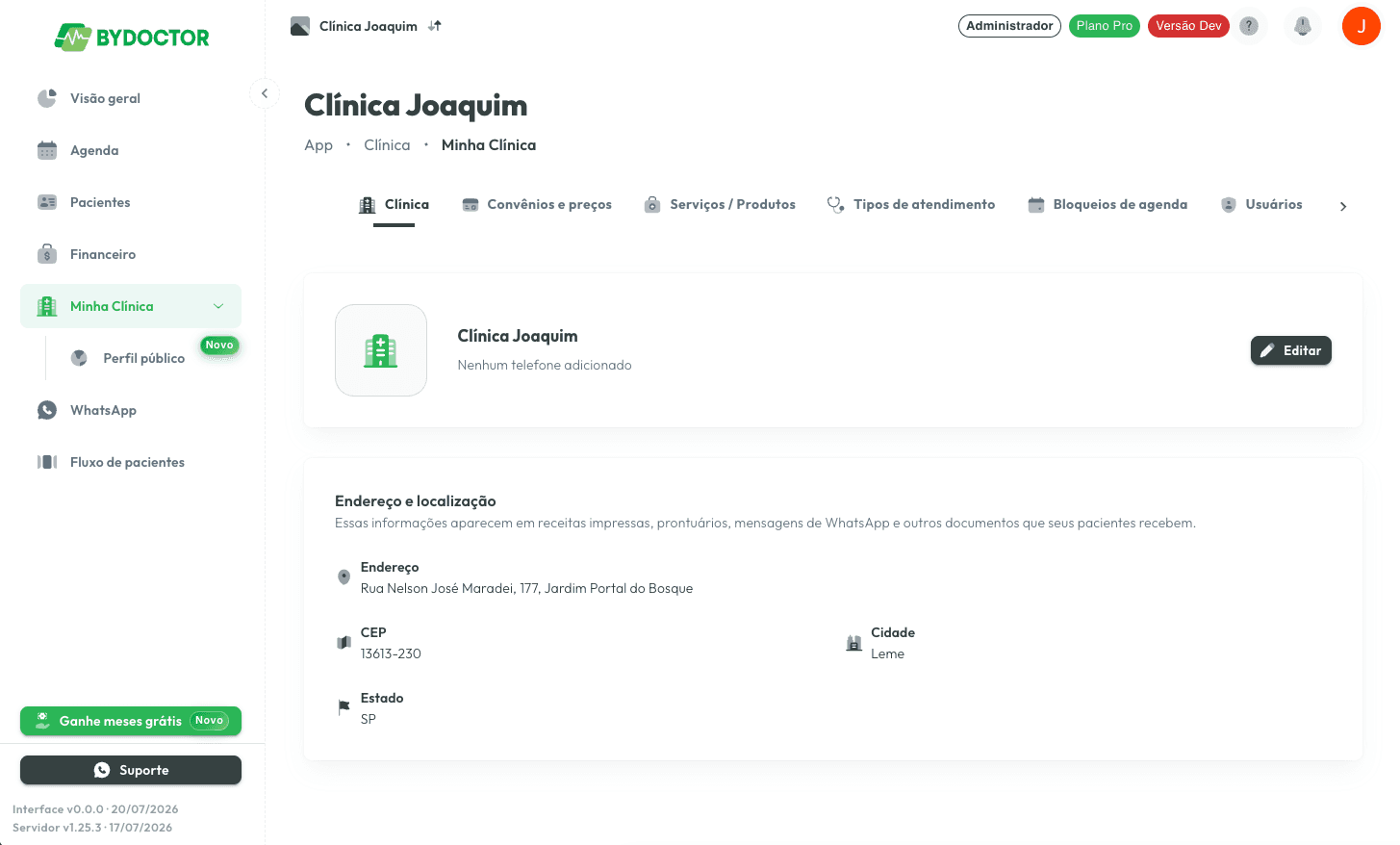This screenshot has width=1400, height=845.
Task: Click the Versão Dev badge
Action: [1188, 26]
